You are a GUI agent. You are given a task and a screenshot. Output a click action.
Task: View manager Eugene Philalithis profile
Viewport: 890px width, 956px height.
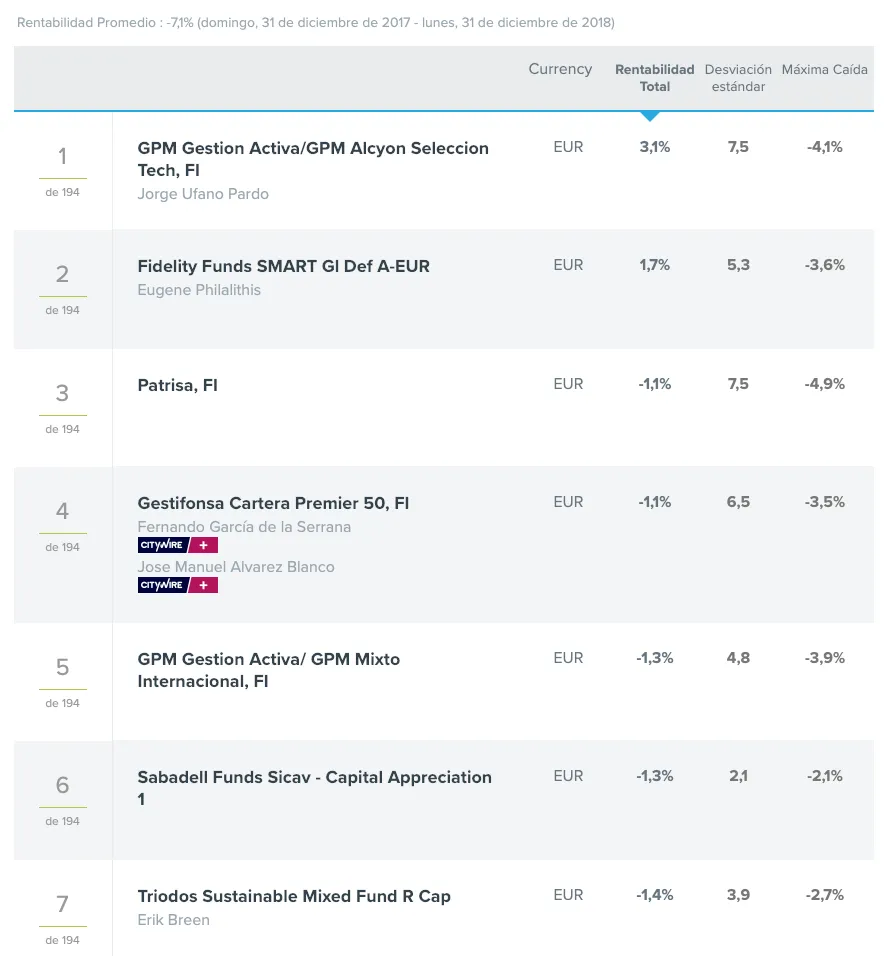(199, 290)
